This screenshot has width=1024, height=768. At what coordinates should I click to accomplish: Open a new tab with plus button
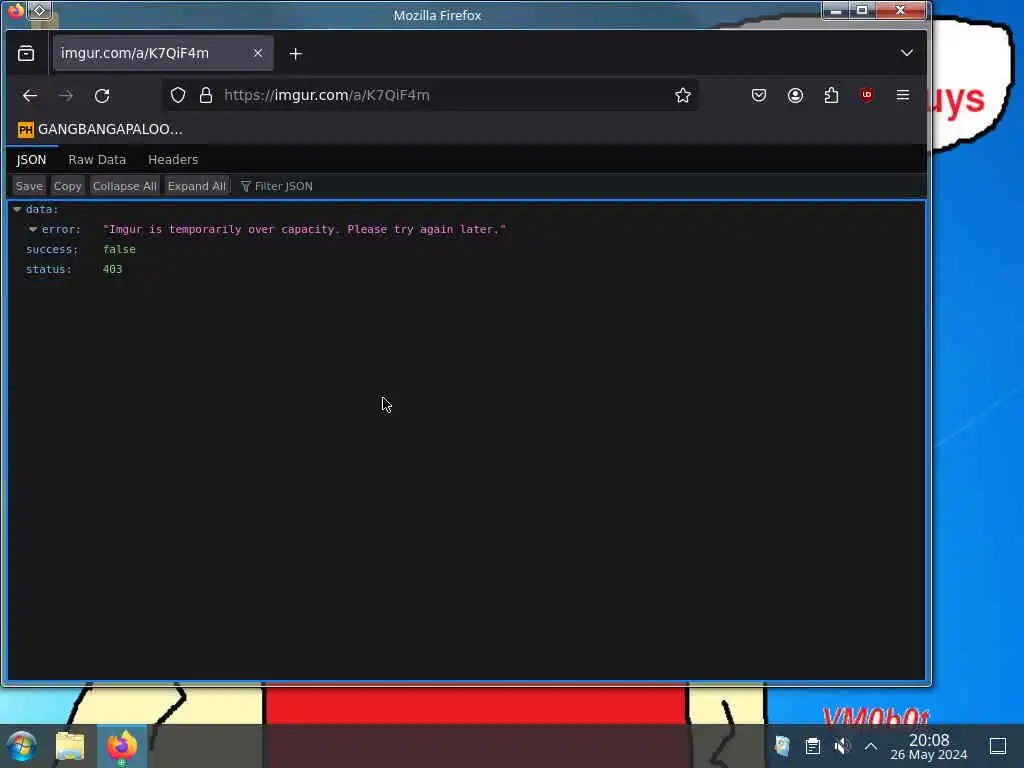point(295,54)
